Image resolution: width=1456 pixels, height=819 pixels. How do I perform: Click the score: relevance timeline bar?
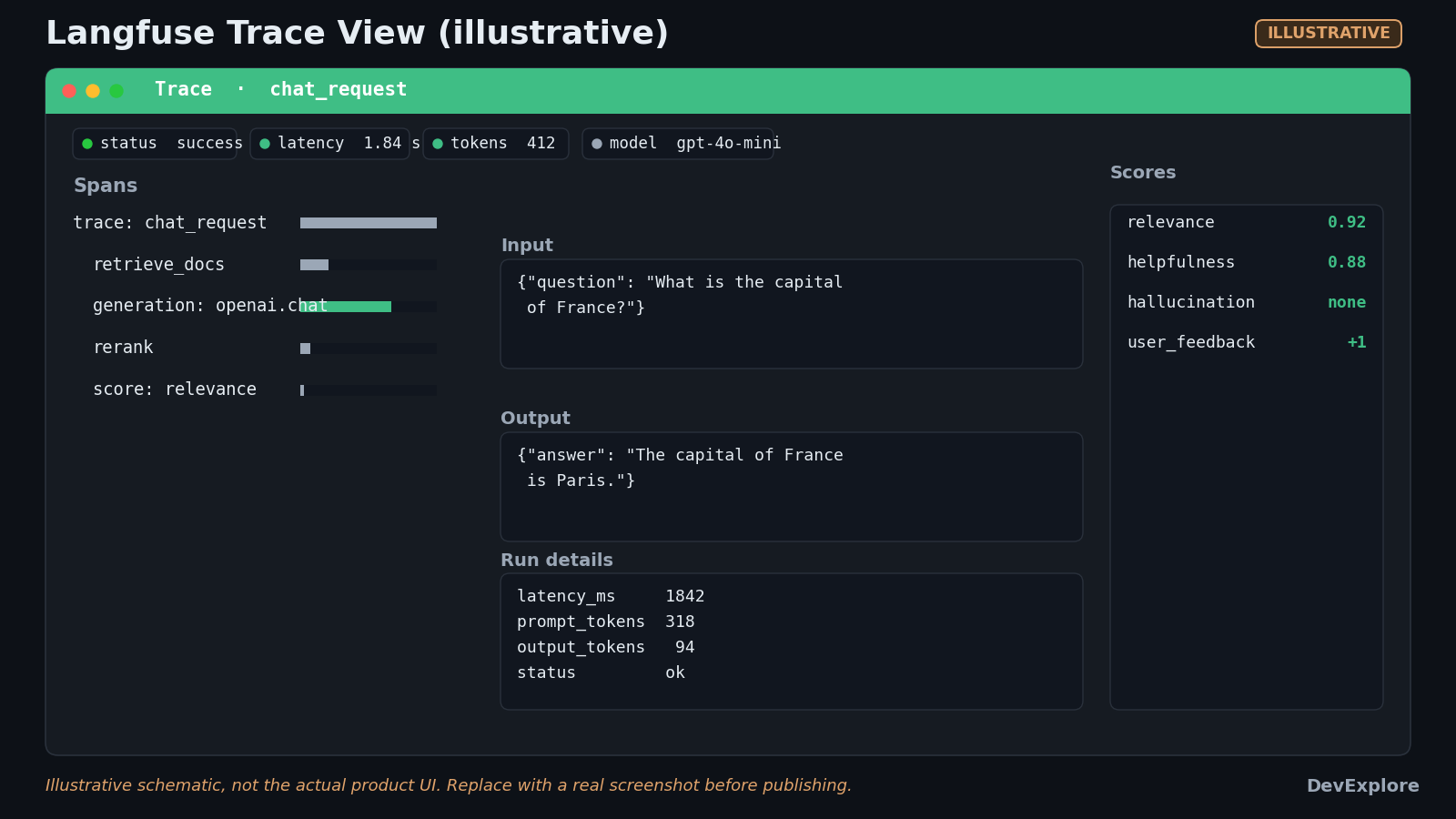[x=302, y=390]
